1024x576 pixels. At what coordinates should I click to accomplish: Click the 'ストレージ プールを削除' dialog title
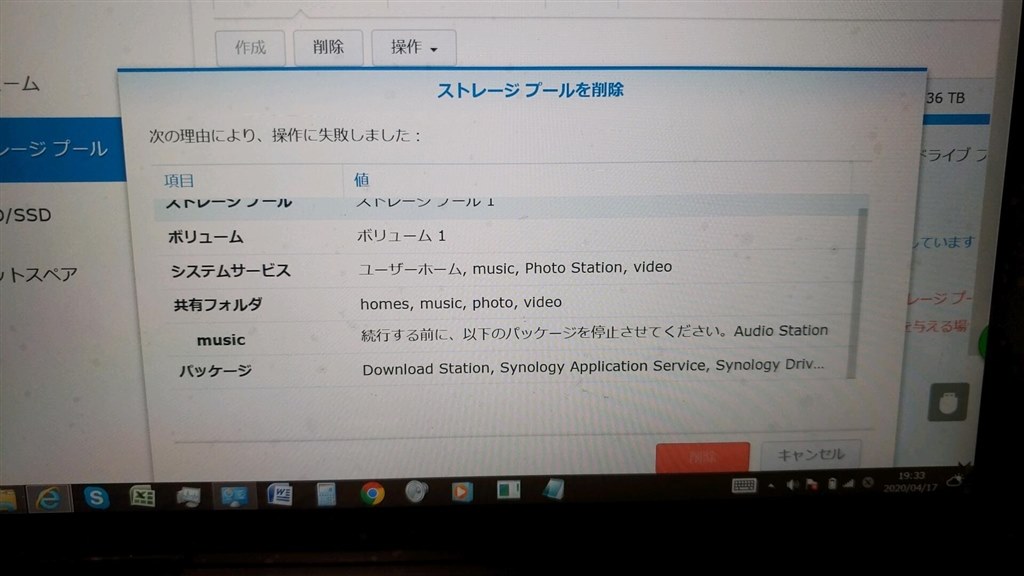[530, 90]
